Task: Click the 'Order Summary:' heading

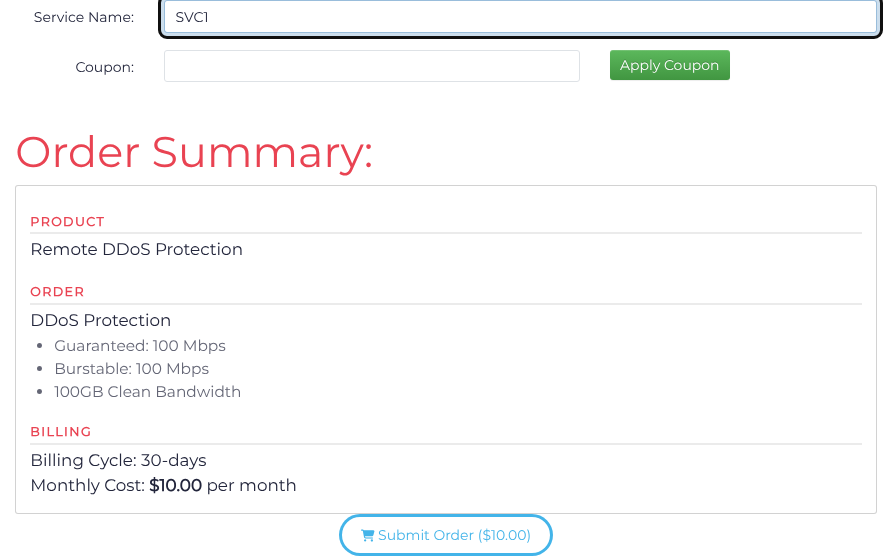Action: [194, 152]
